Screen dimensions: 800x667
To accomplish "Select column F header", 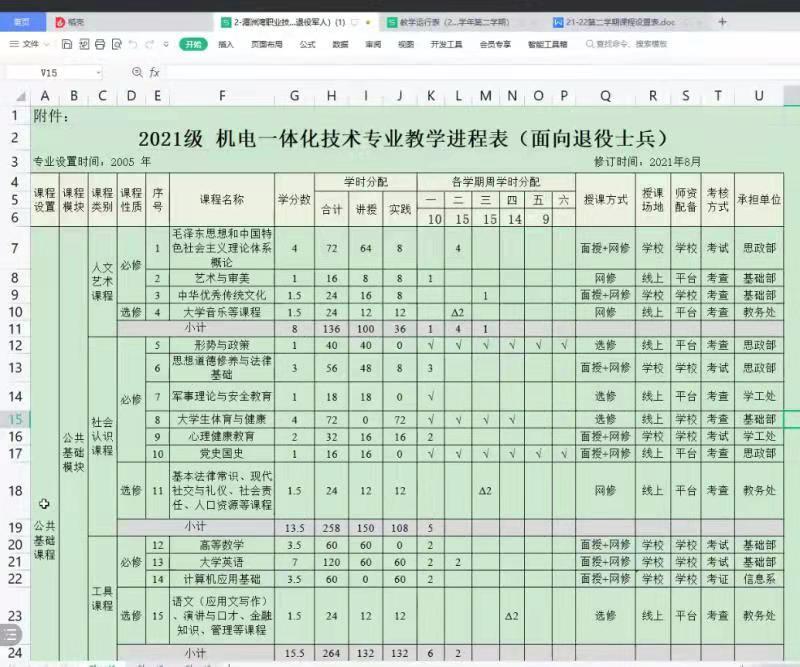I will click(221, 96).
